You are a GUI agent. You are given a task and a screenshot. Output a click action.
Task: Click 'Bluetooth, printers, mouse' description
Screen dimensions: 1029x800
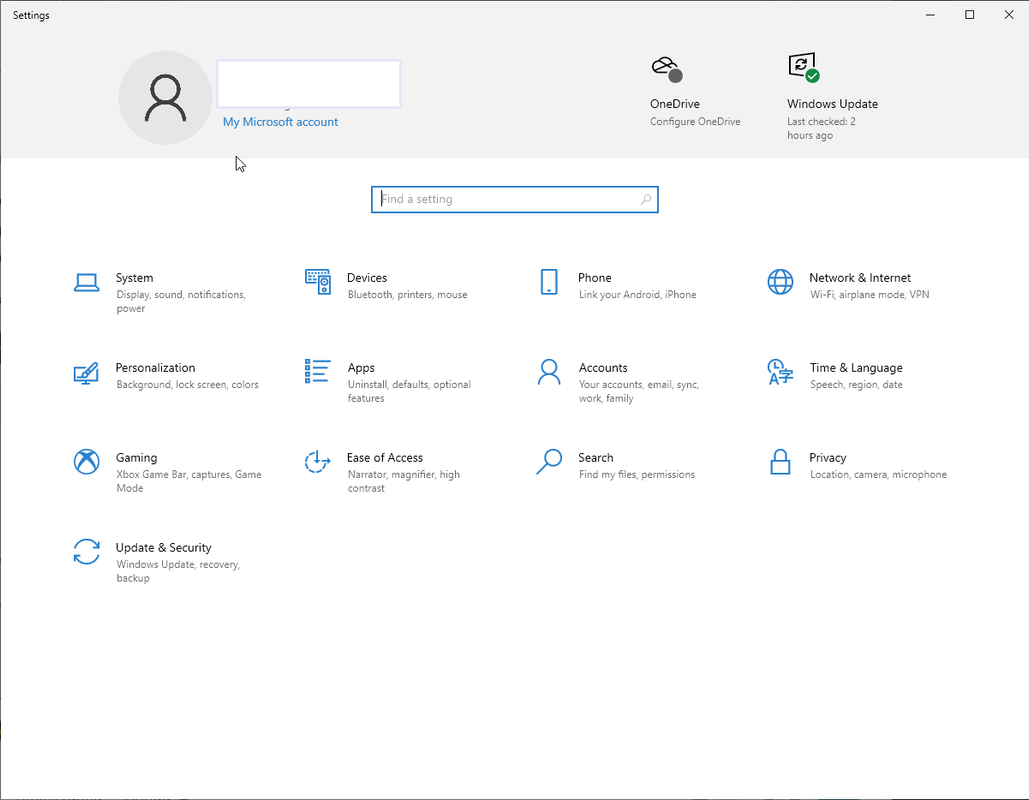click(x=408, y=295)
